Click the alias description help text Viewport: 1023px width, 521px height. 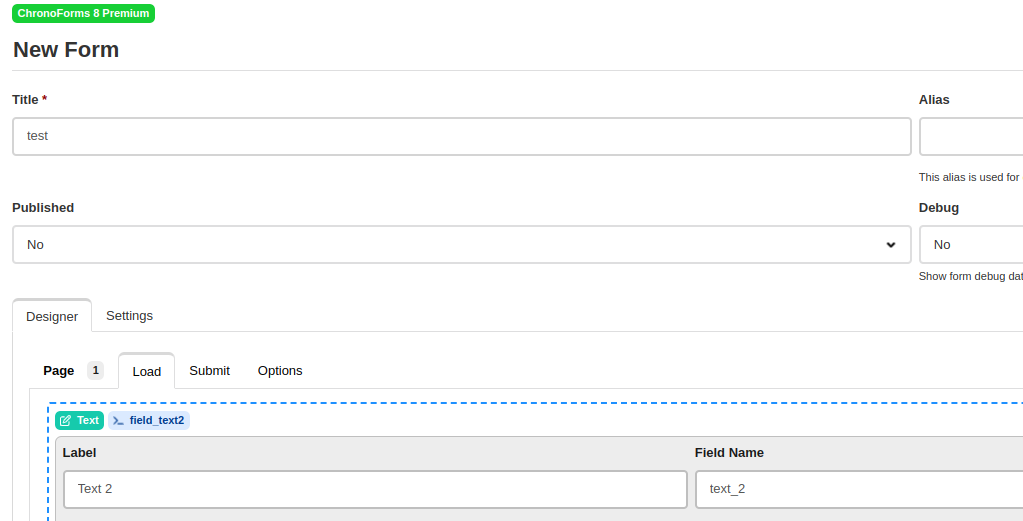(x=970, y=177)
